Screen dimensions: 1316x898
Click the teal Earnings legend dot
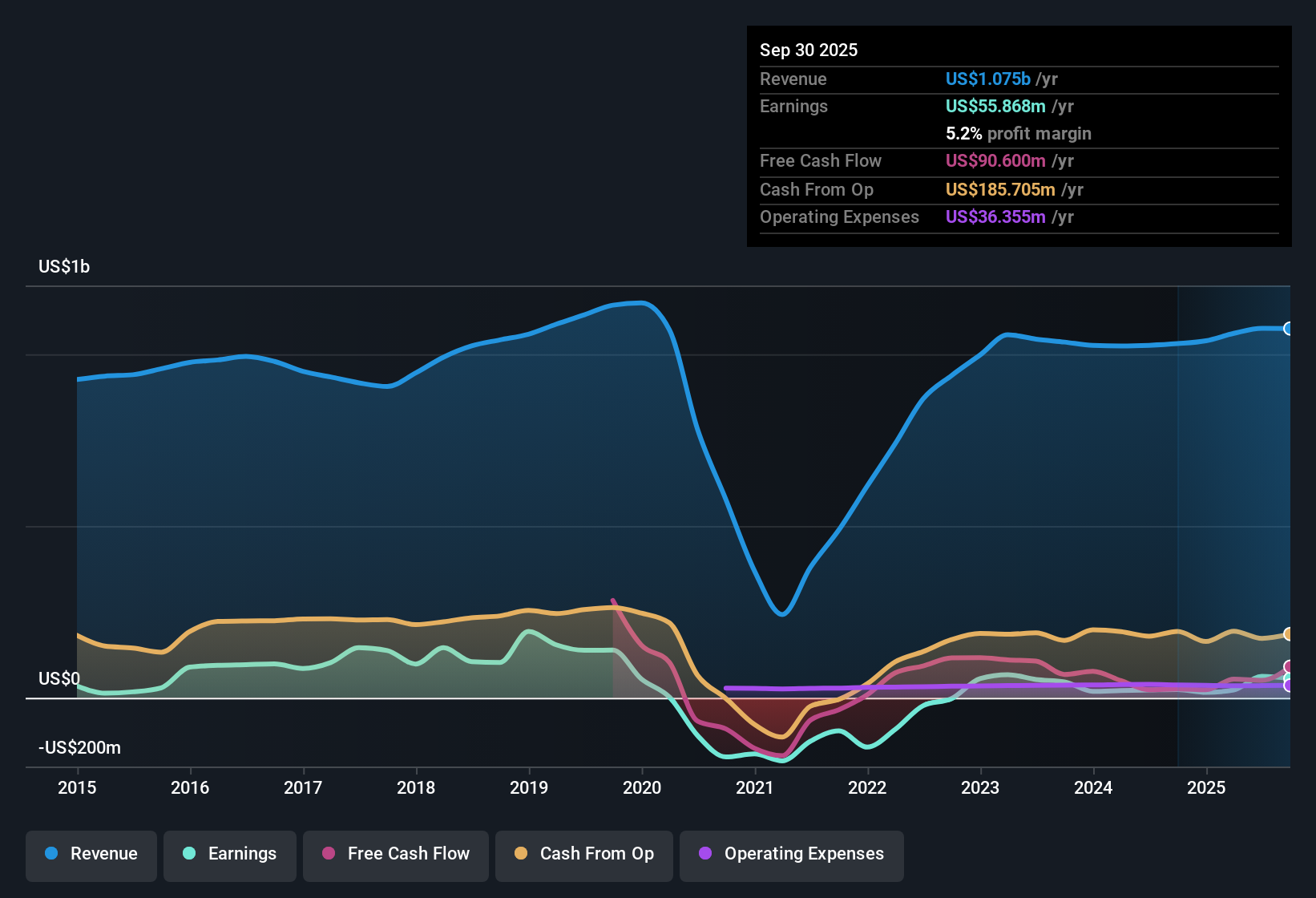pyautogui.click(x=188, y=854)
